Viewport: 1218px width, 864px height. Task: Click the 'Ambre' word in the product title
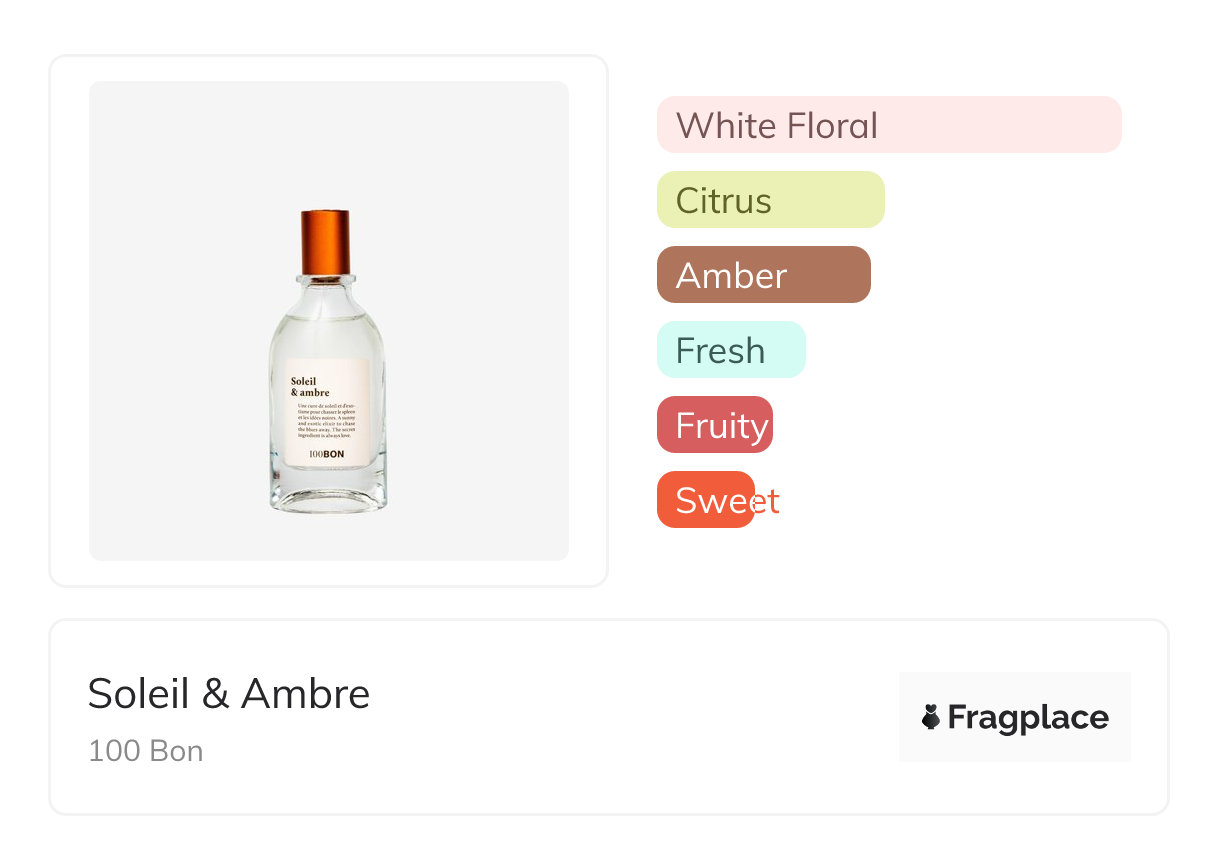click(306, 693)
